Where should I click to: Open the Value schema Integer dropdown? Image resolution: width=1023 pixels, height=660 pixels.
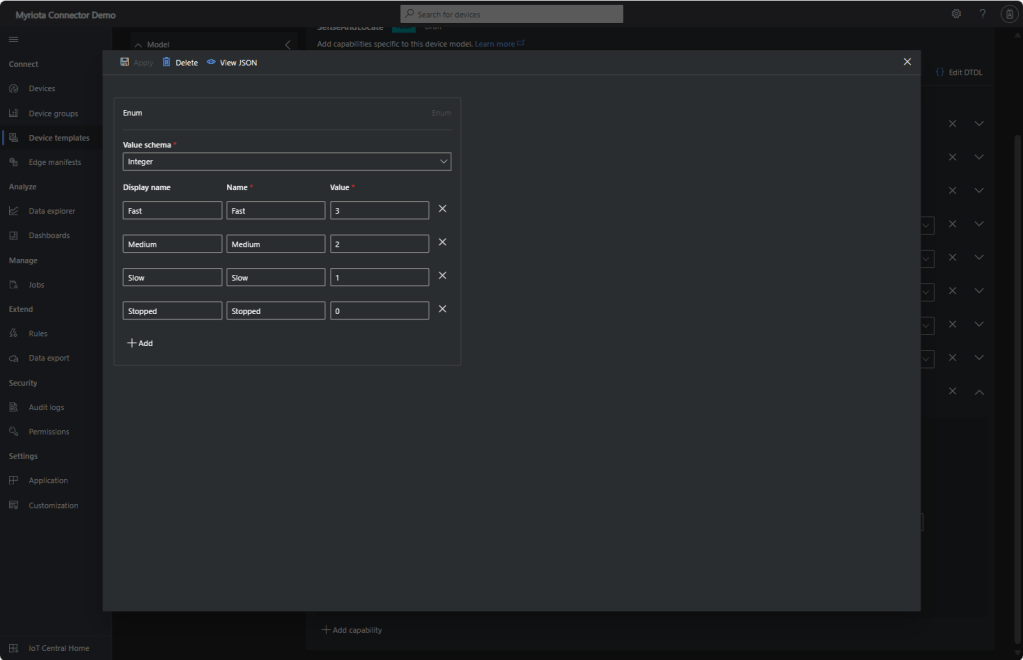[x=287, y=161]
